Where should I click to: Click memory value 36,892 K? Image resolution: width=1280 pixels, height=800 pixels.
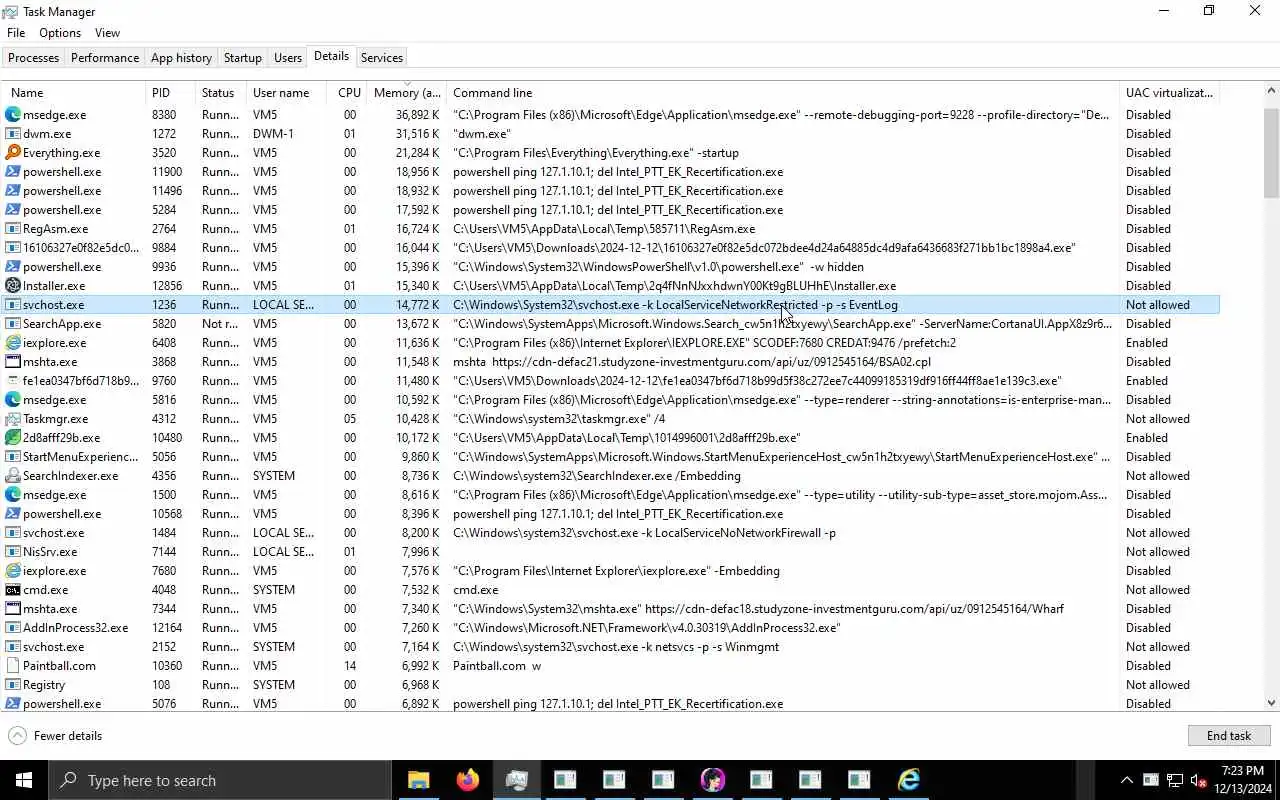(417, 115)
